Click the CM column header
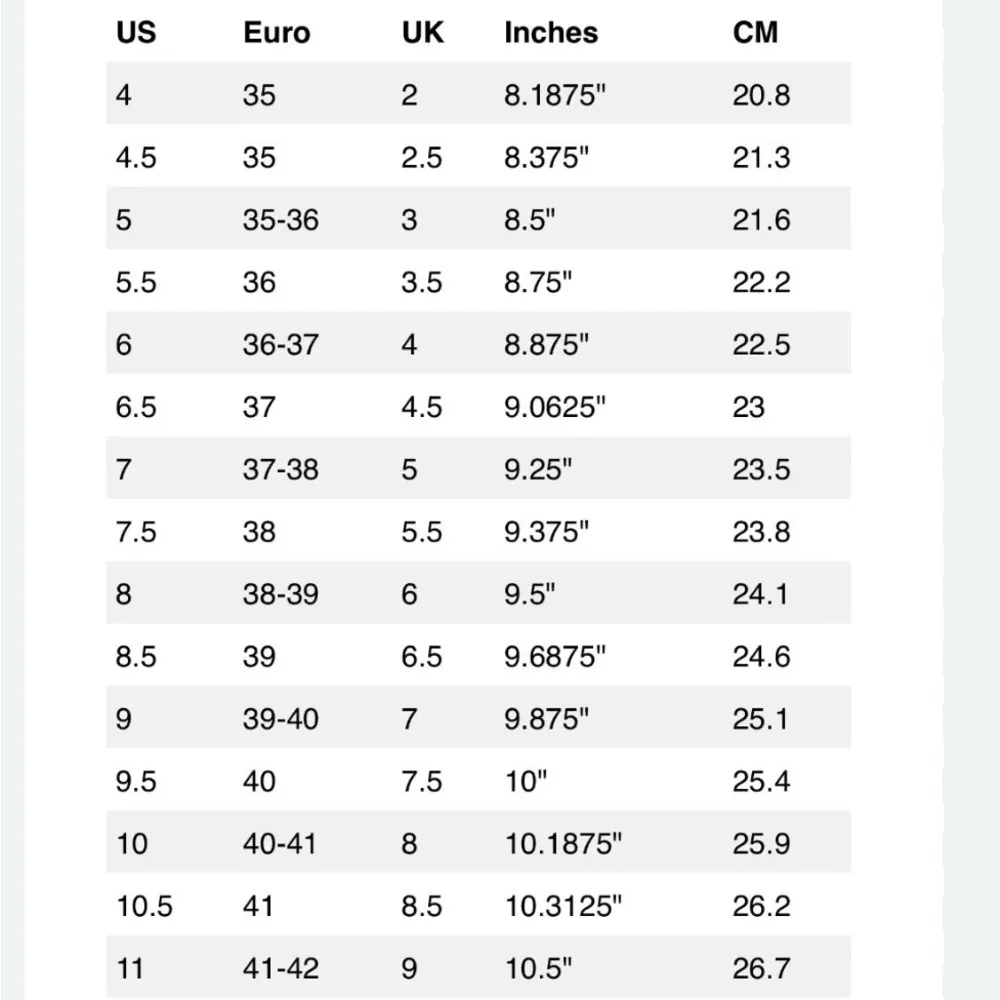Screen dimensions: 1000x1000 (755, 32)
